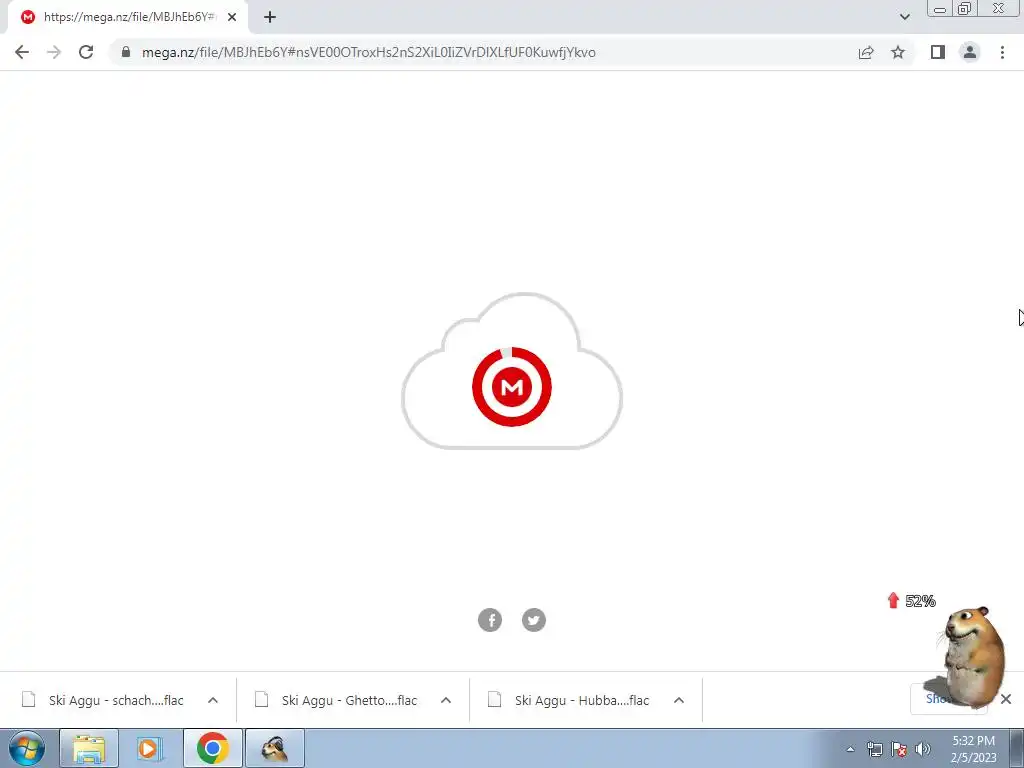Click the Show desktop strip
The image size is (1024, 768).
click(1017, 748)
